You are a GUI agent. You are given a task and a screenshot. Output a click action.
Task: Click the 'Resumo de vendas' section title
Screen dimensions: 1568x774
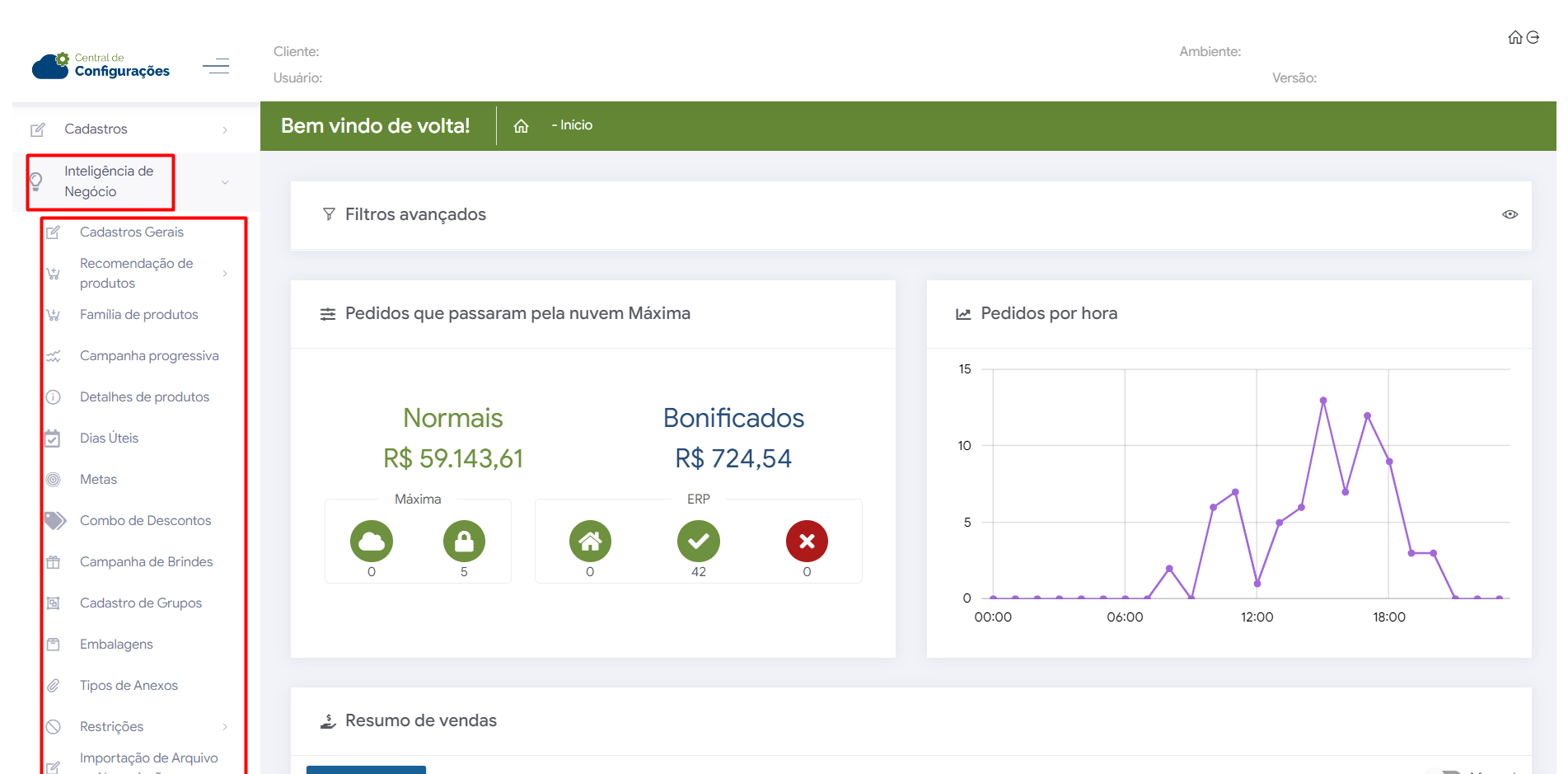tap(421, 721)
